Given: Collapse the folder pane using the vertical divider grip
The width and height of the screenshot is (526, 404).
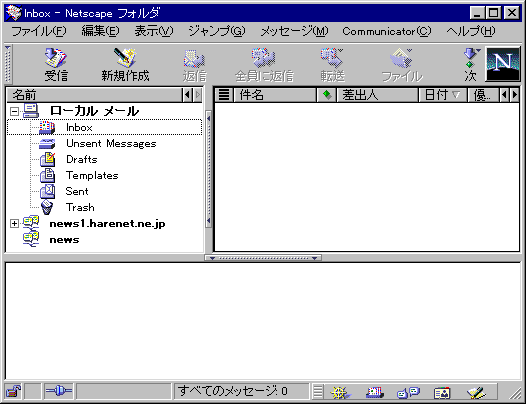Looking at the screenshot, I should (208, 169).
